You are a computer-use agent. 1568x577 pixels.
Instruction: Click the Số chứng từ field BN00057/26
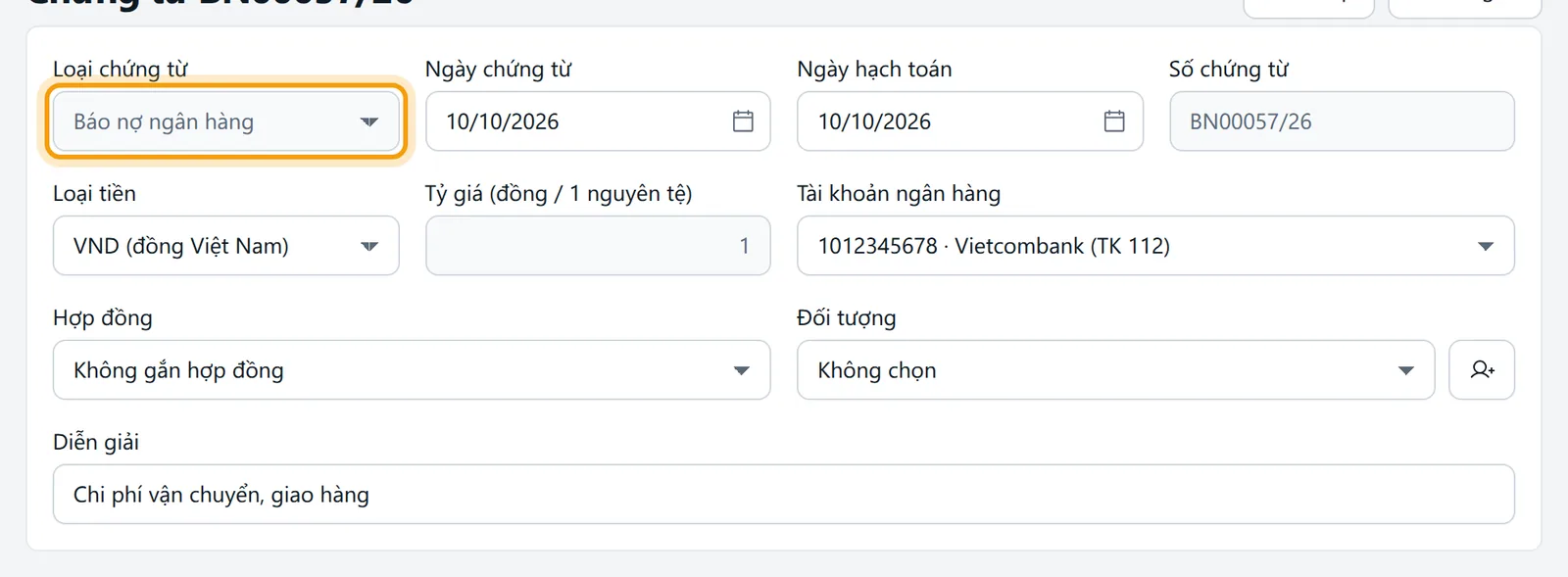[1342, 121]
